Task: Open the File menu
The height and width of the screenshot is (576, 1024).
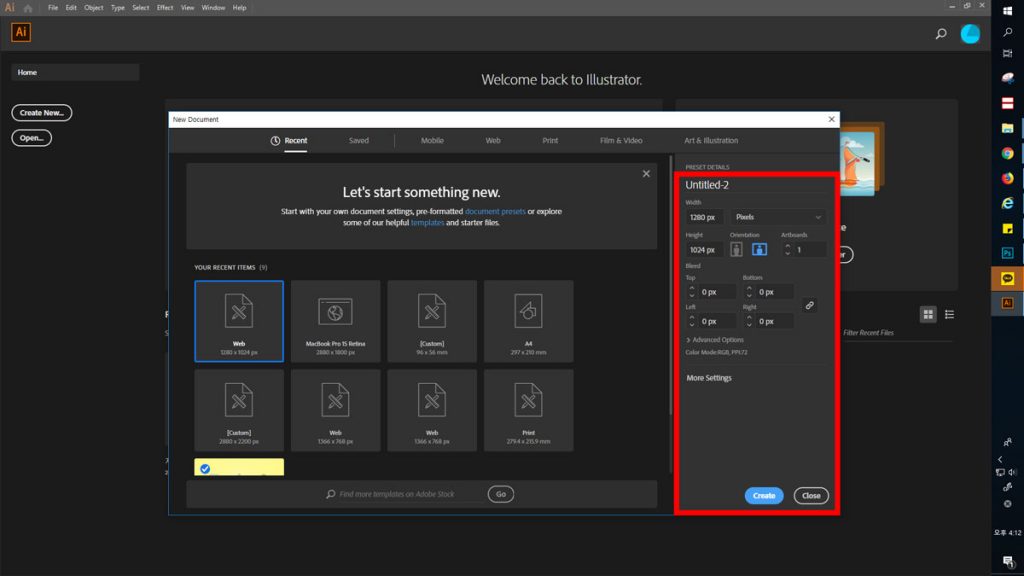Action: [53, 8]
